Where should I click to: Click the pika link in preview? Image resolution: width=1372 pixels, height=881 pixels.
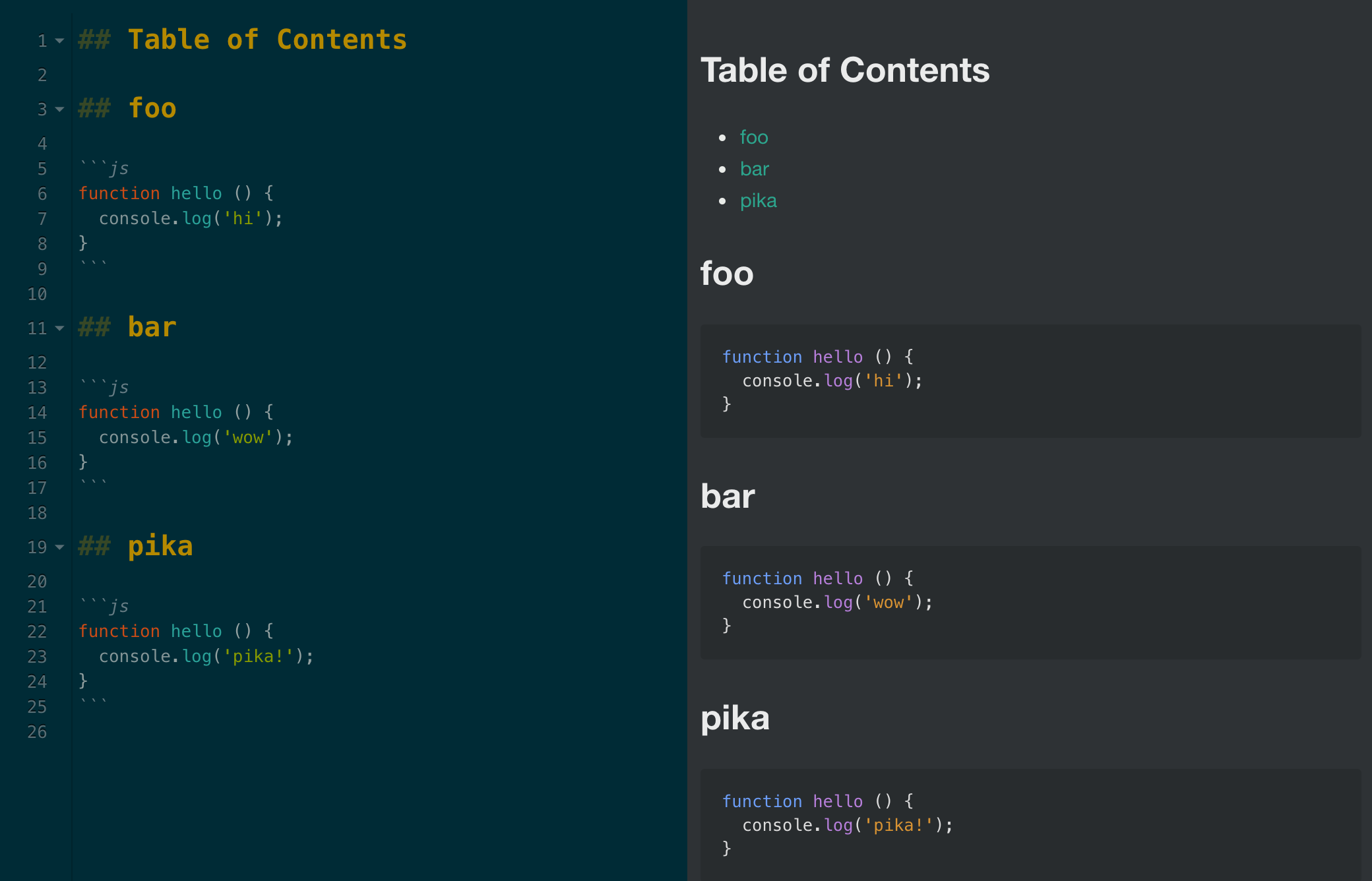pos(758,200)
